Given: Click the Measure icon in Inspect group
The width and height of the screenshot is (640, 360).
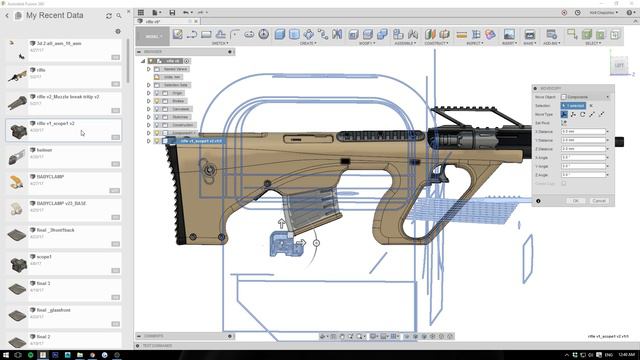Looking at the screenshot, I should [x=461, y=34].
